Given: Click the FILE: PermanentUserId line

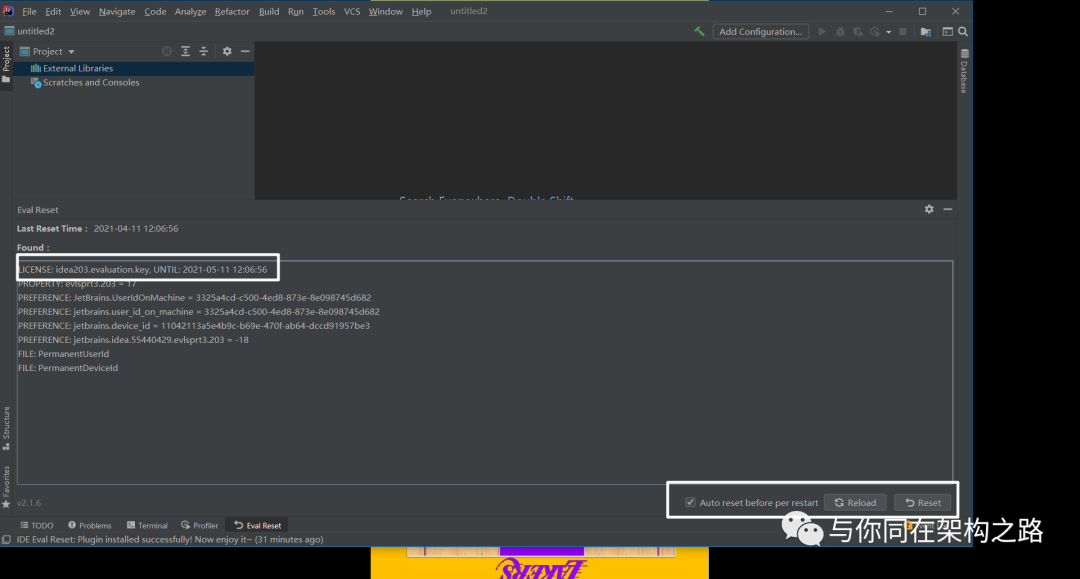Looking at the screenshot, I should (x=63, y=354).
